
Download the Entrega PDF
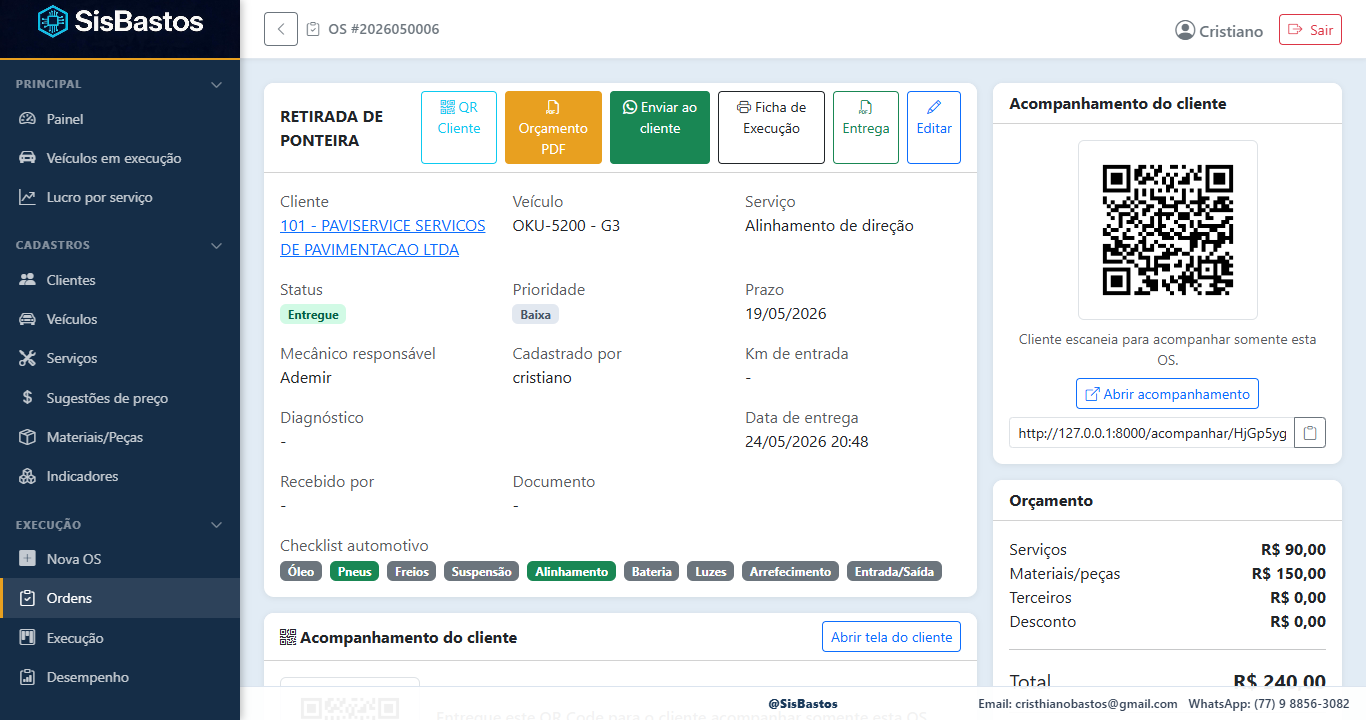[x=866, y=128]
